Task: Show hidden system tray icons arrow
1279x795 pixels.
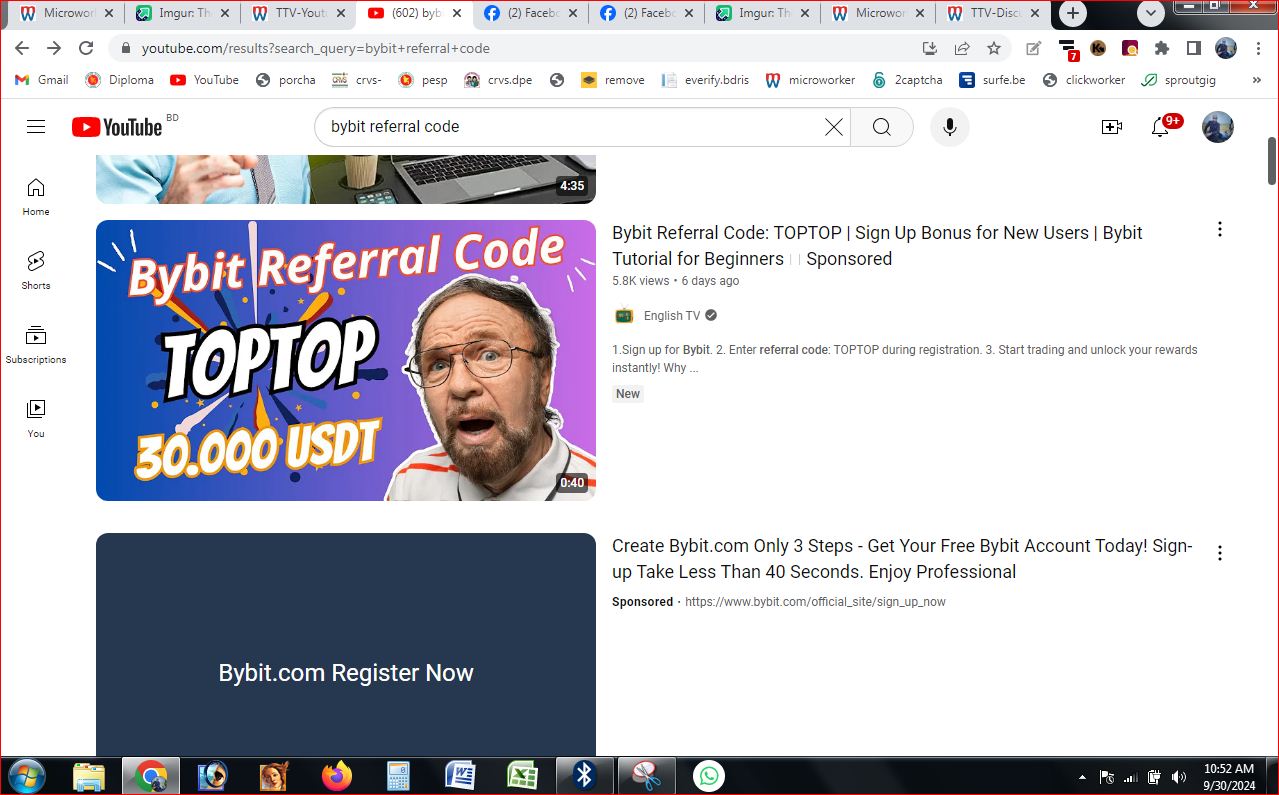Action: tap(1082, 777)
